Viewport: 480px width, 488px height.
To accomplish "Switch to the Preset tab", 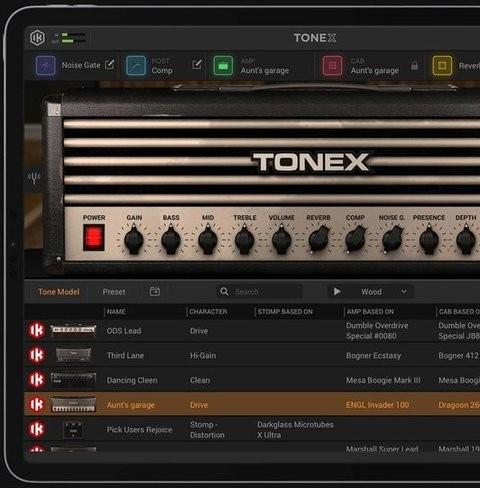I will [x=114, y=292].
